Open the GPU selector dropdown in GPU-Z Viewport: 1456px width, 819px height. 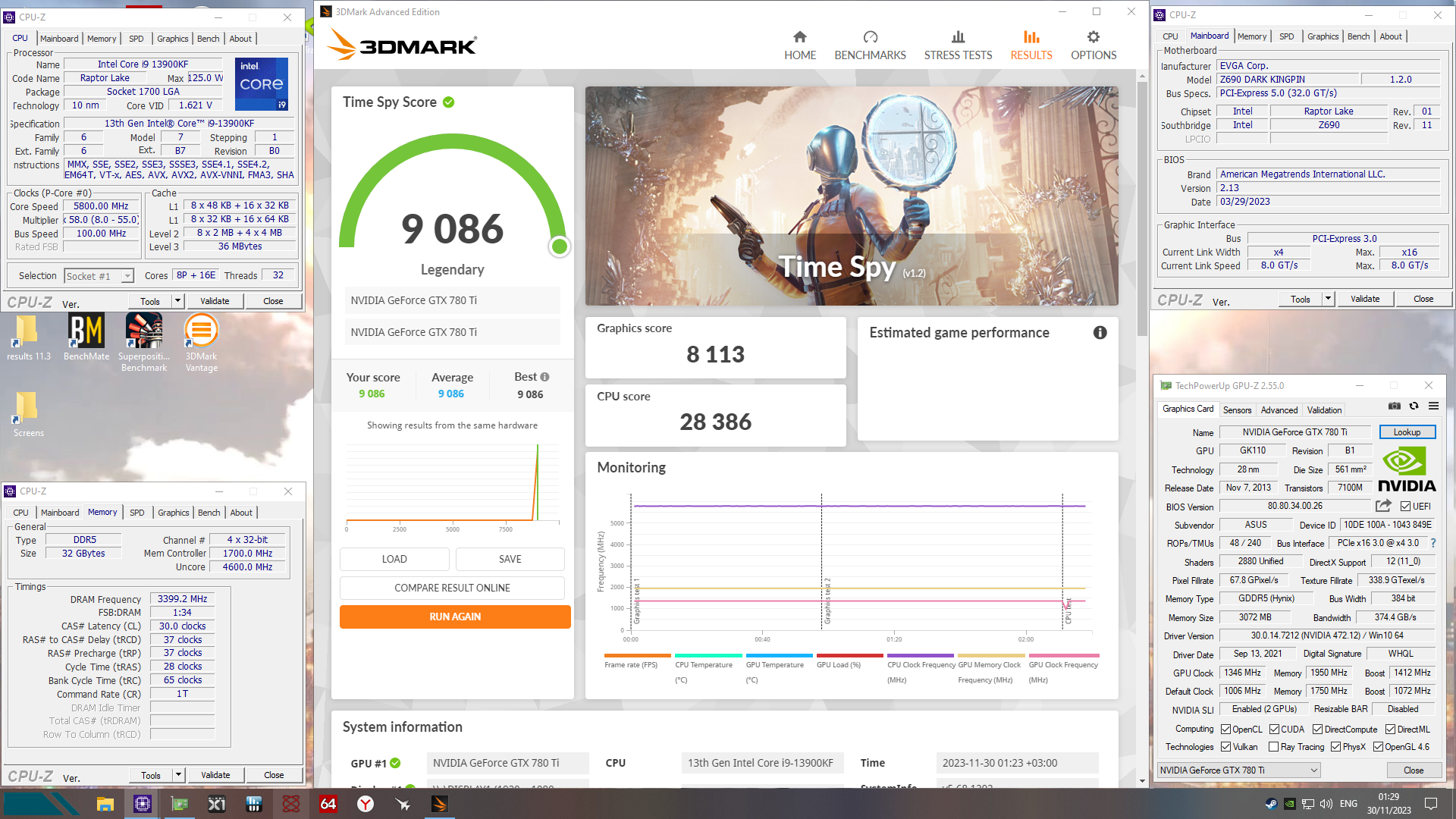[x=1238, y=770]
